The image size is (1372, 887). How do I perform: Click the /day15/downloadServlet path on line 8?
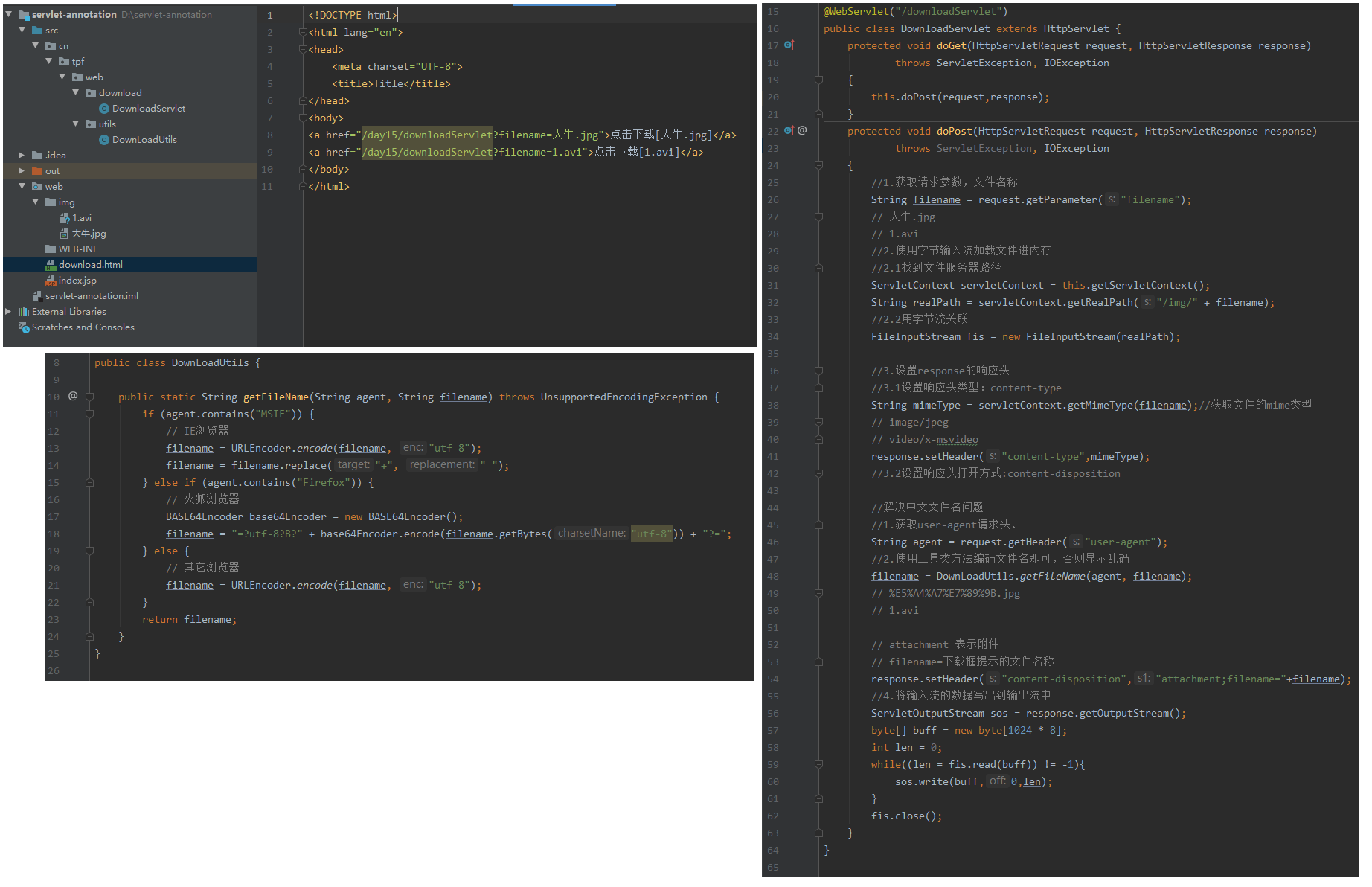click(x=427, y=135)
